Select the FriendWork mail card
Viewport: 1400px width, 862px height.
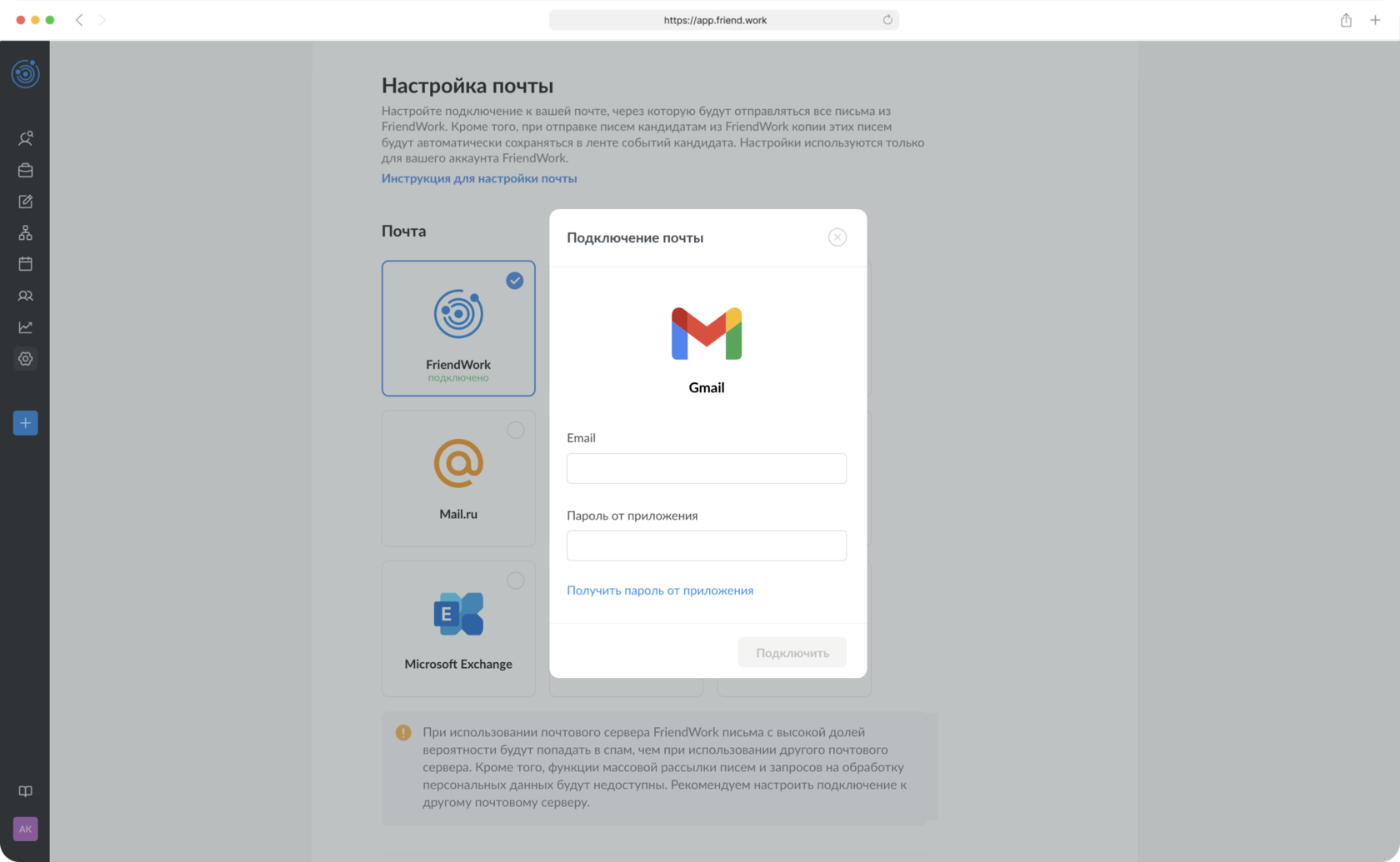click(458, 328)
